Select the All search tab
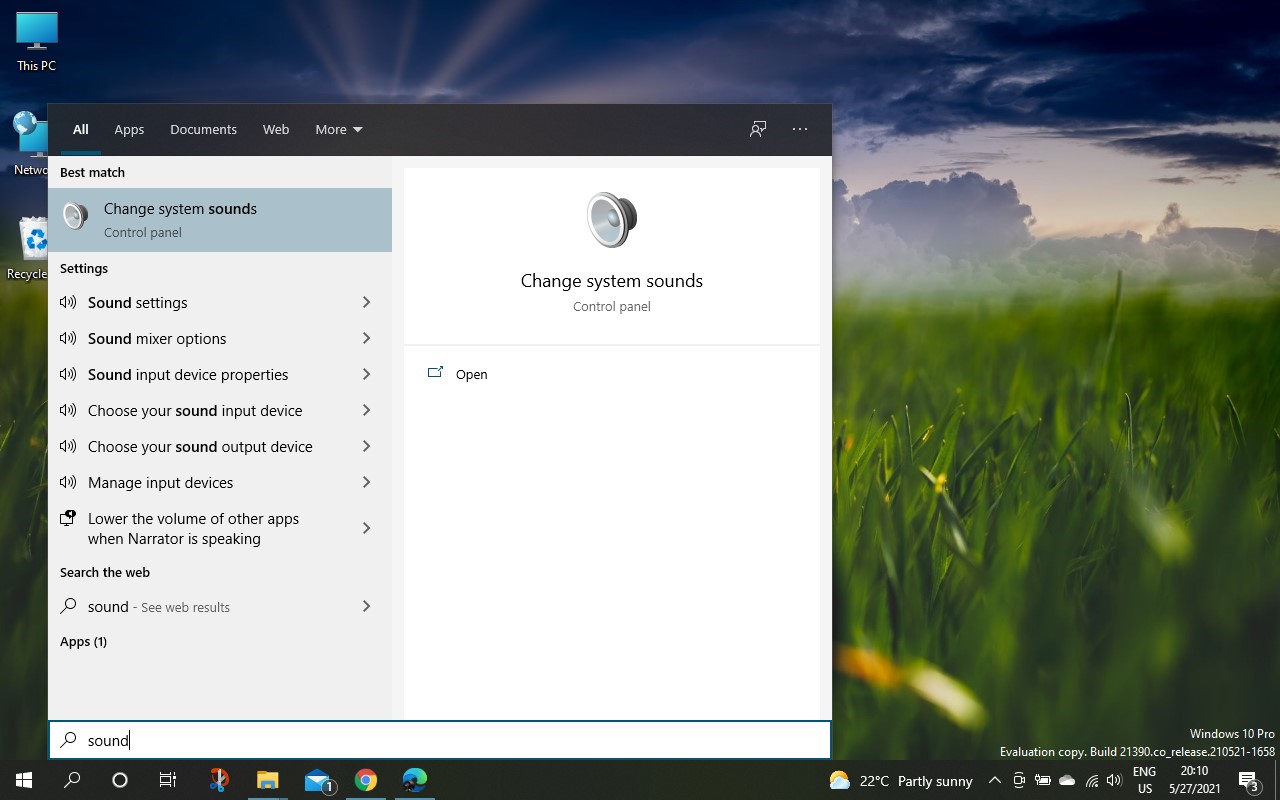 81,129
